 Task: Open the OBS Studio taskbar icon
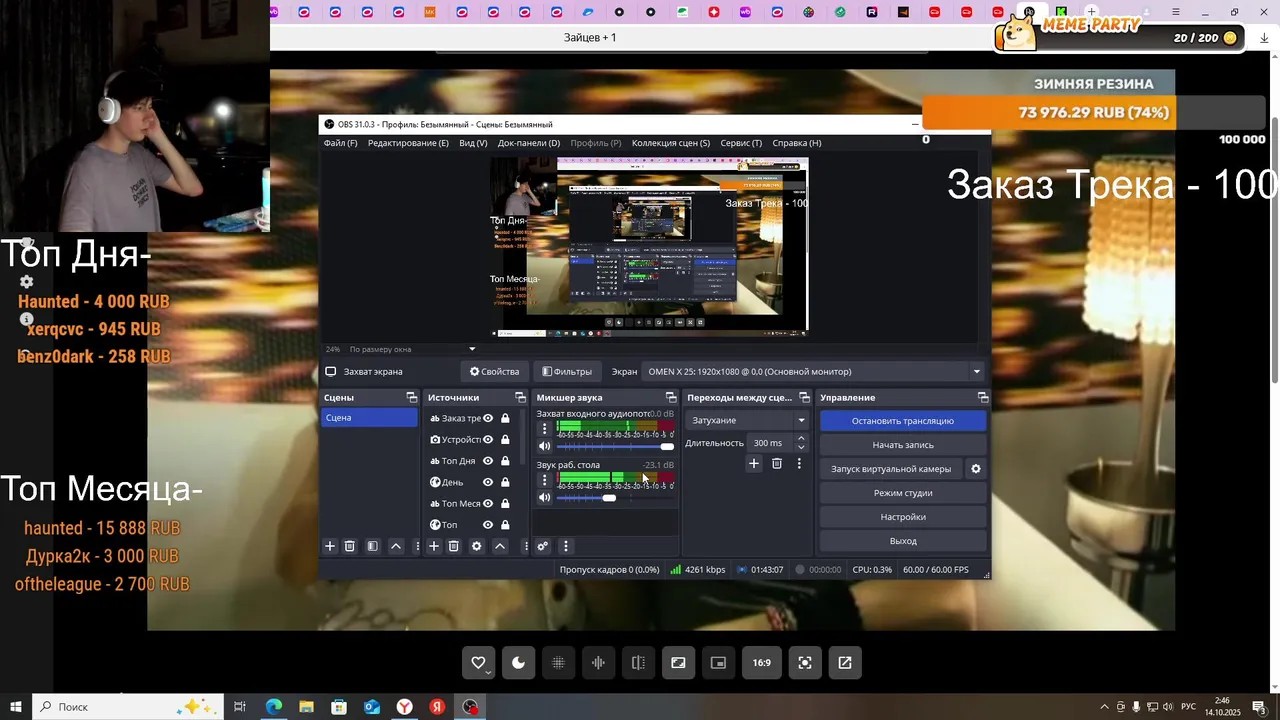pyautogui.click(x=470, y=707)
